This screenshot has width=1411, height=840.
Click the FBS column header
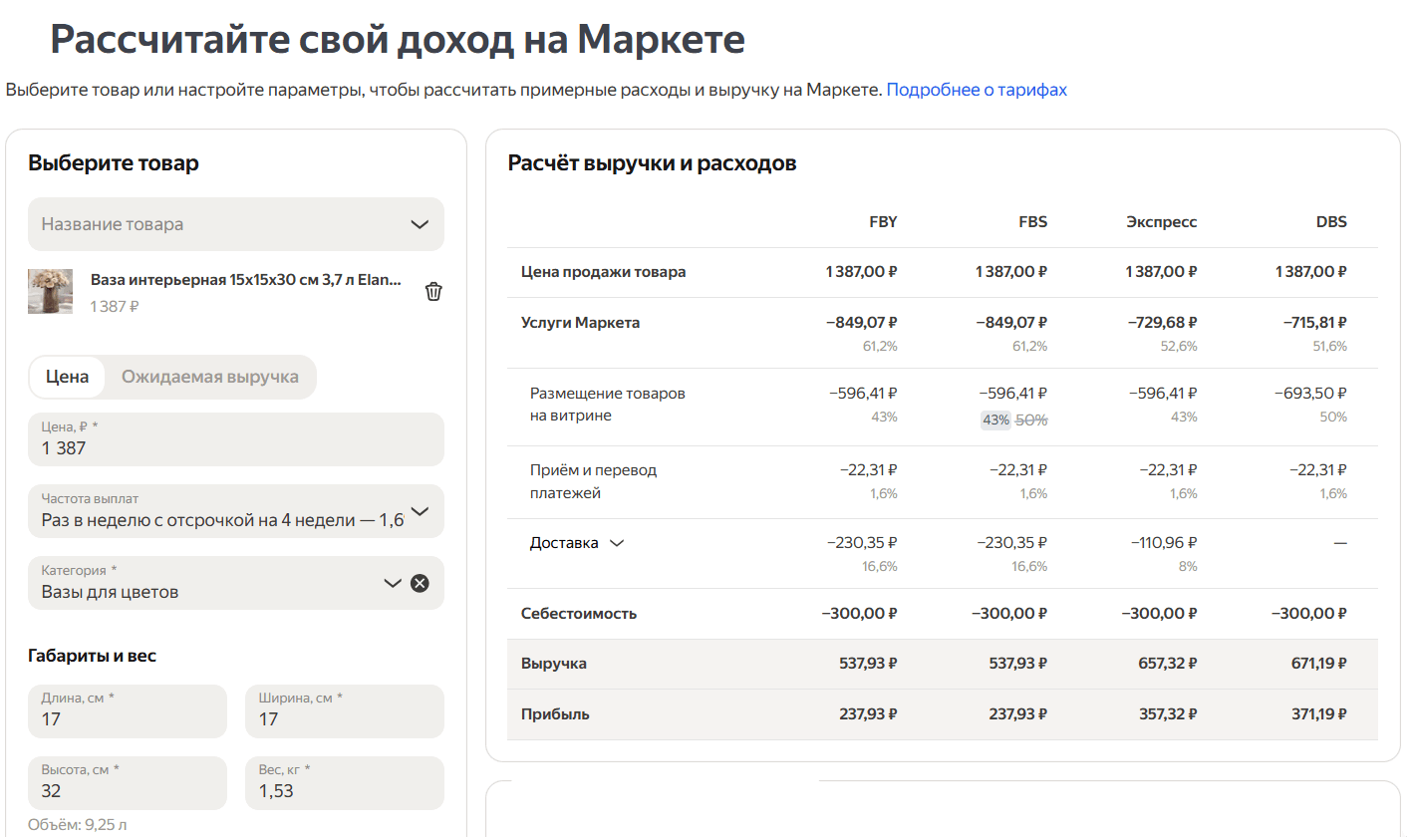1032,222
